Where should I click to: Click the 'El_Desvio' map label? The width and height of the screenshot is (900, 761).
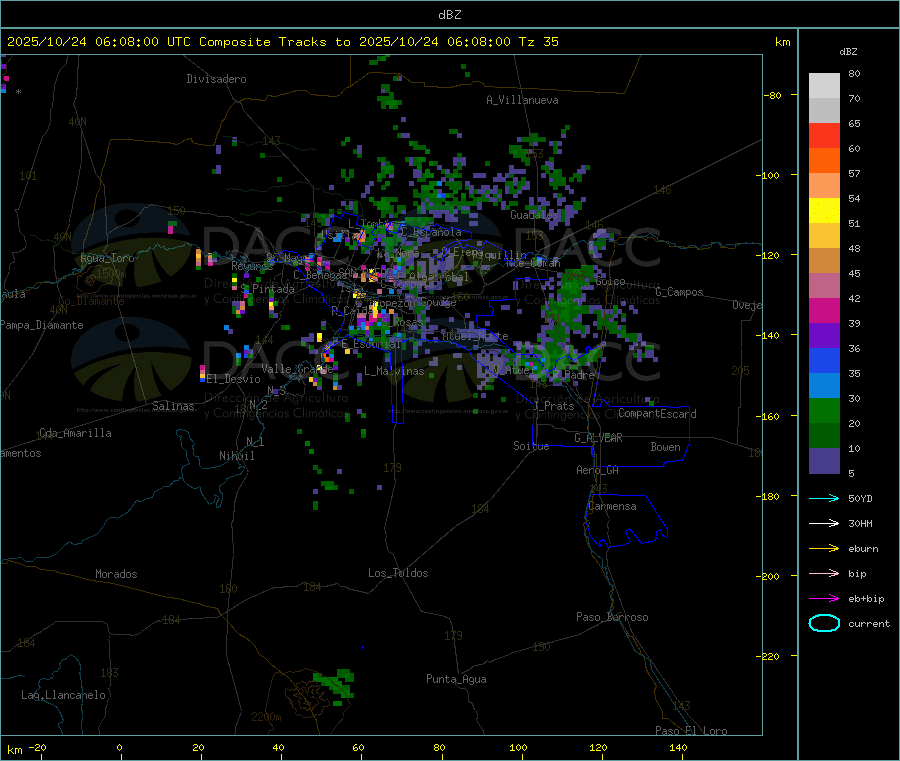point(234,379)
